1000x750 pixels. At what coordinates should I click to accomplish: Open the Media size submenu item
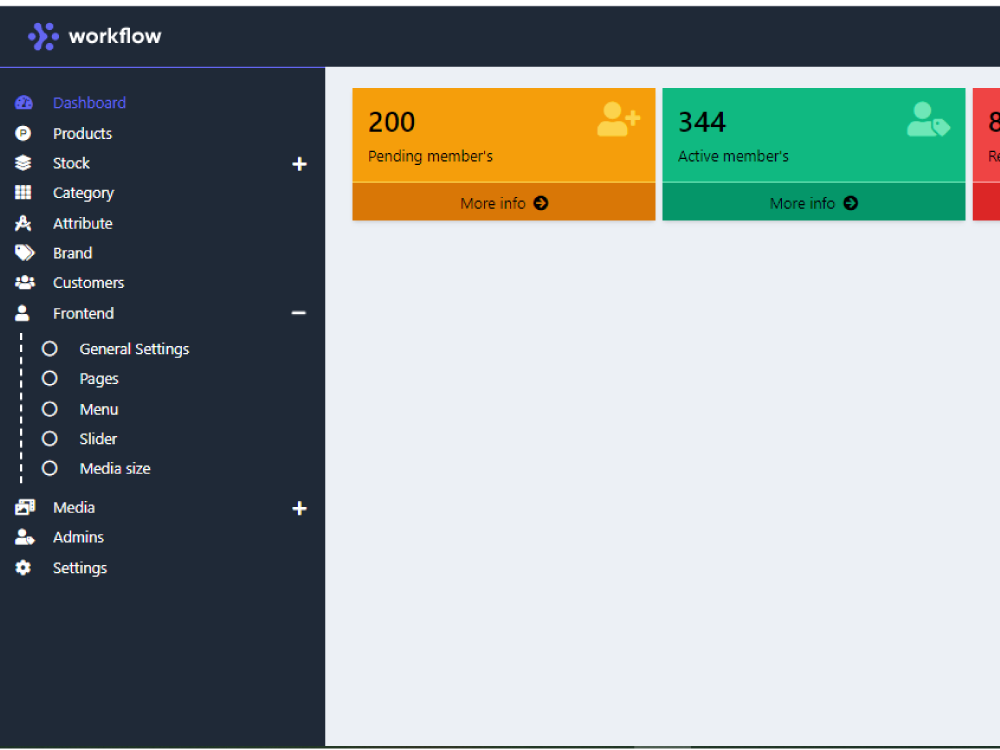115,469
